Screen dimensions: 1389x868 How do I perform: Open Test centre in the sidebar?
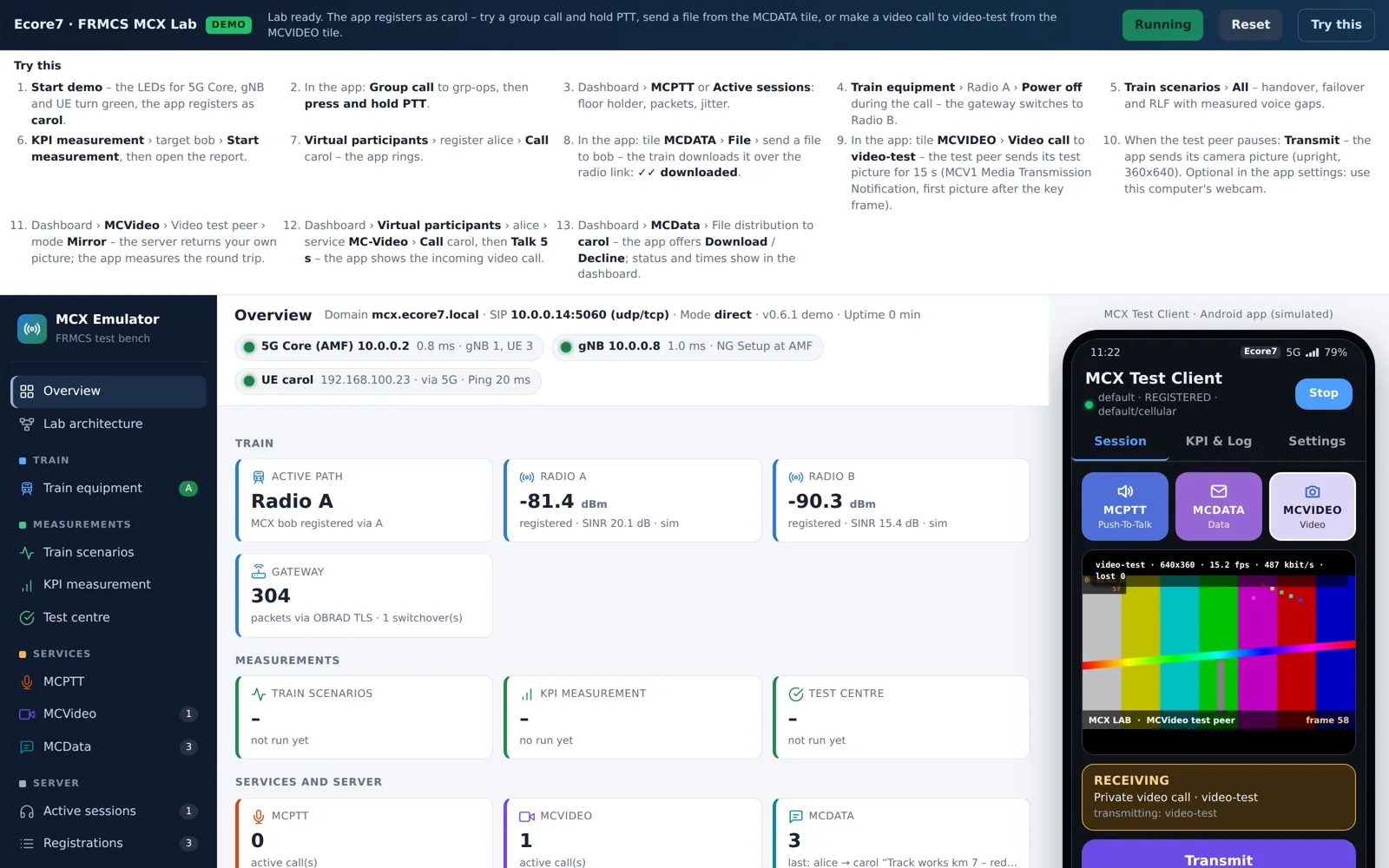click(x=109, y=617)
